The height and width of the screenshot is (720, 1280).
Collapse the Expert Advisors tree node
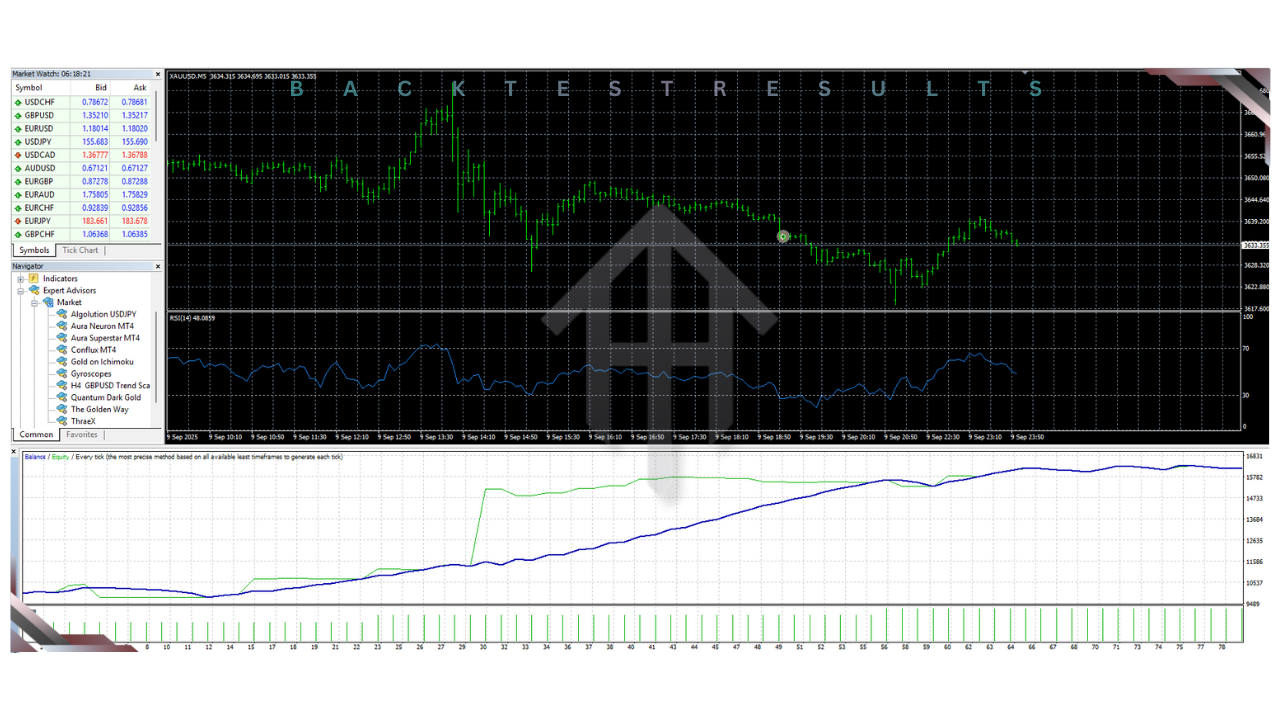(21, 291)
